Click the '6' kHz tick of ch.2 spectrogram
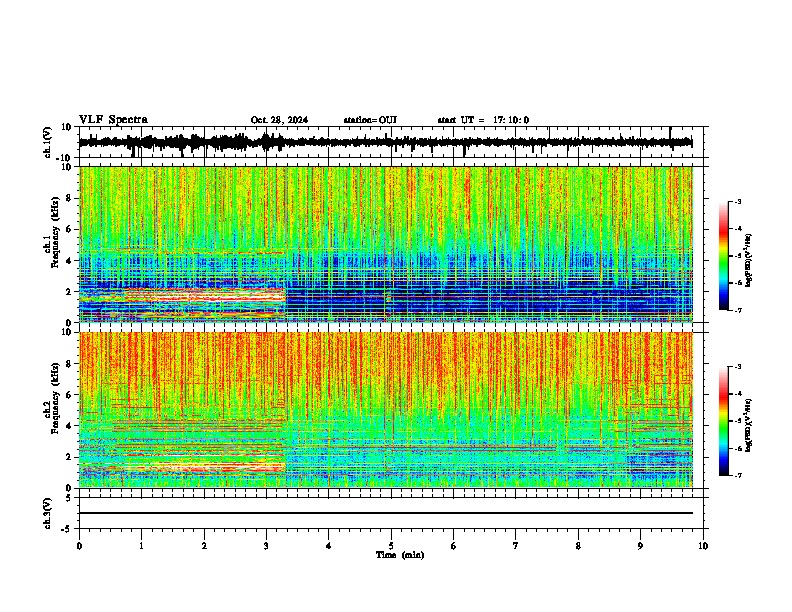792x612 pixels. 69,395
